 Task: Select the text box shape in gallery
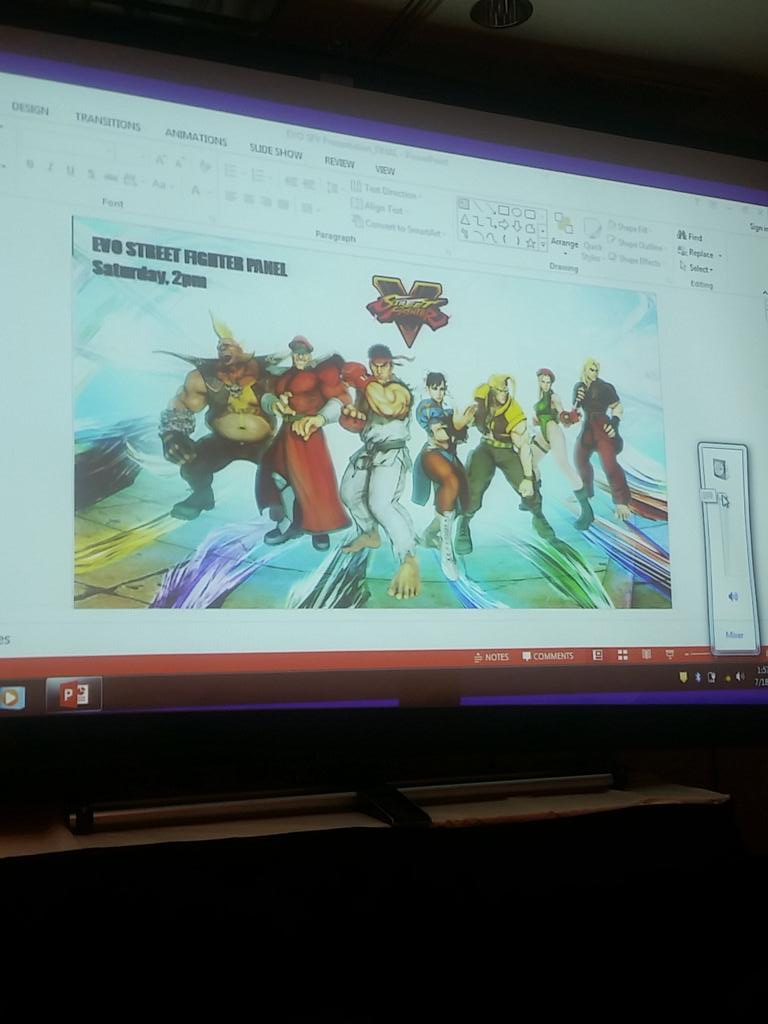tap(464, 203)
